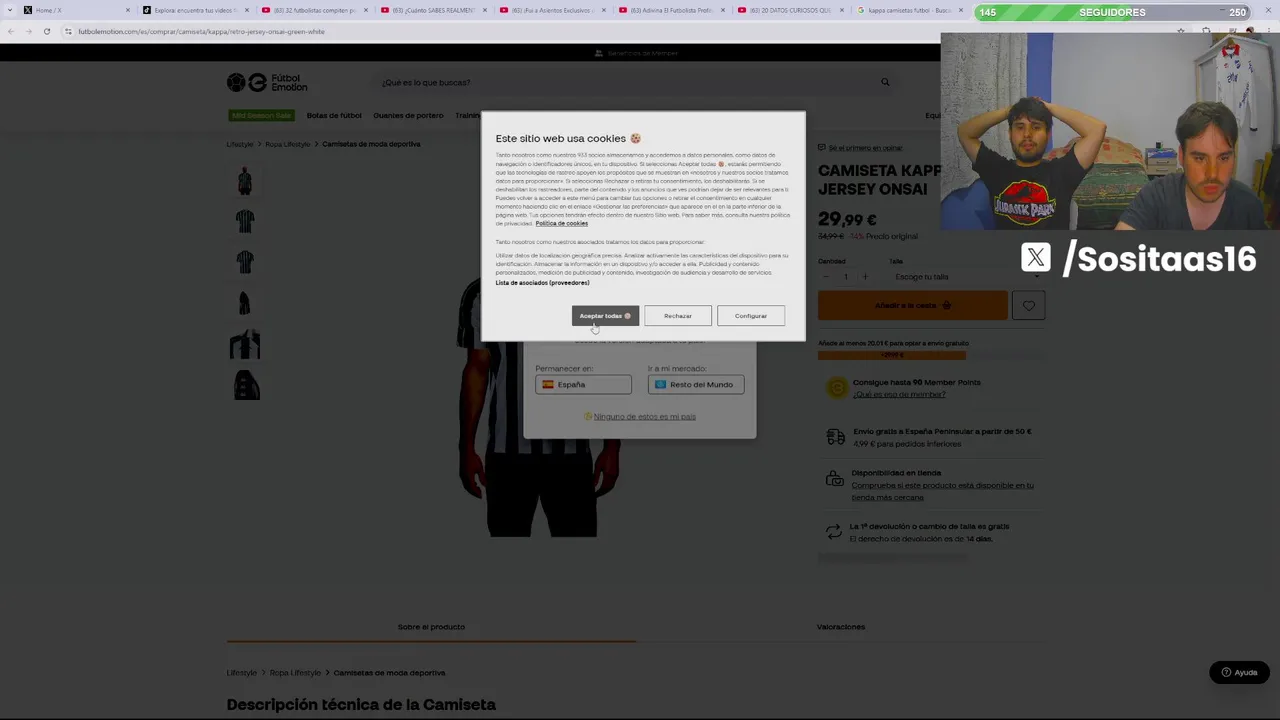
Task: Open Lista de asociados (proveedores) link
Action: click(x=542, y=283)
